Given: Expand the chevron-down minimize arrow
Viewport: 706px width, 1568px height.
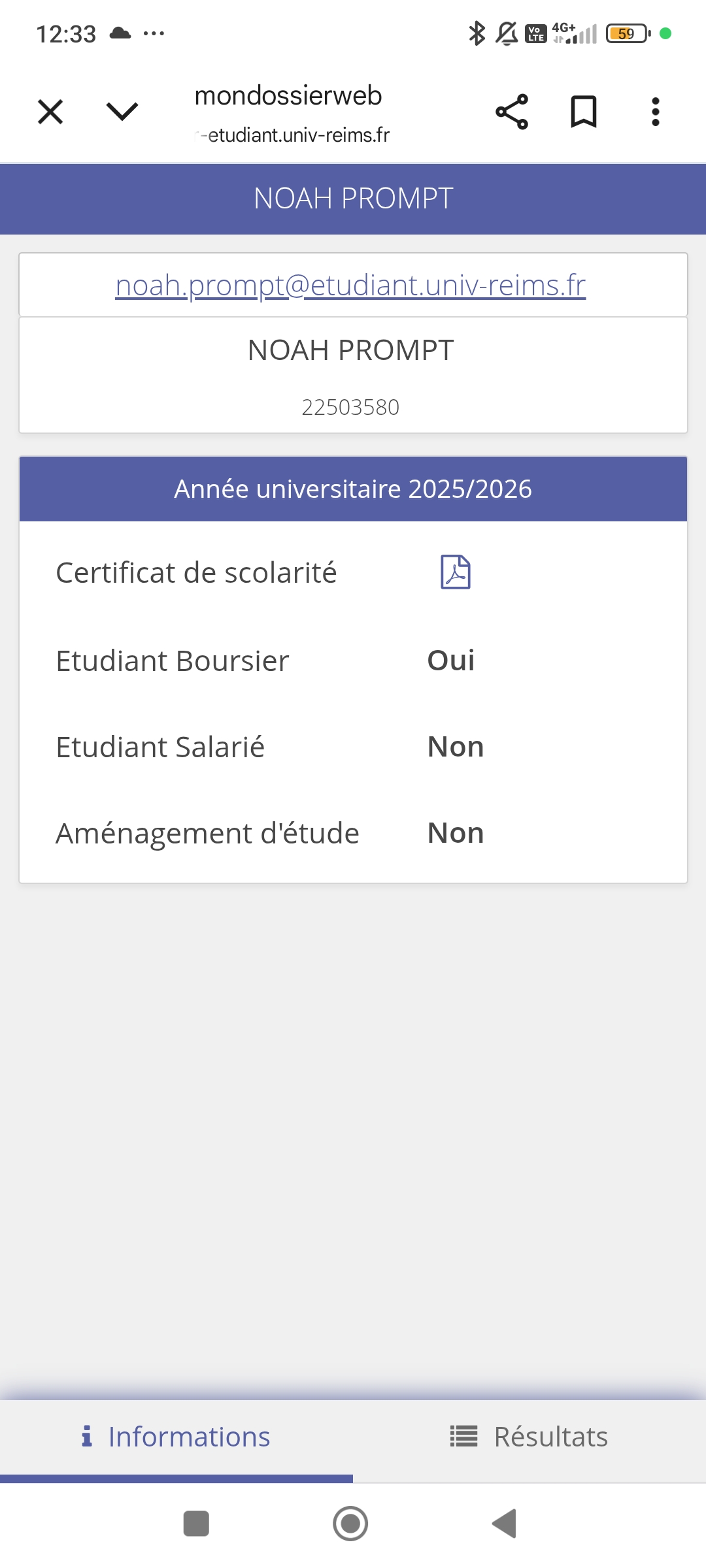Looking at the screenshot, I should pos(122,112).
